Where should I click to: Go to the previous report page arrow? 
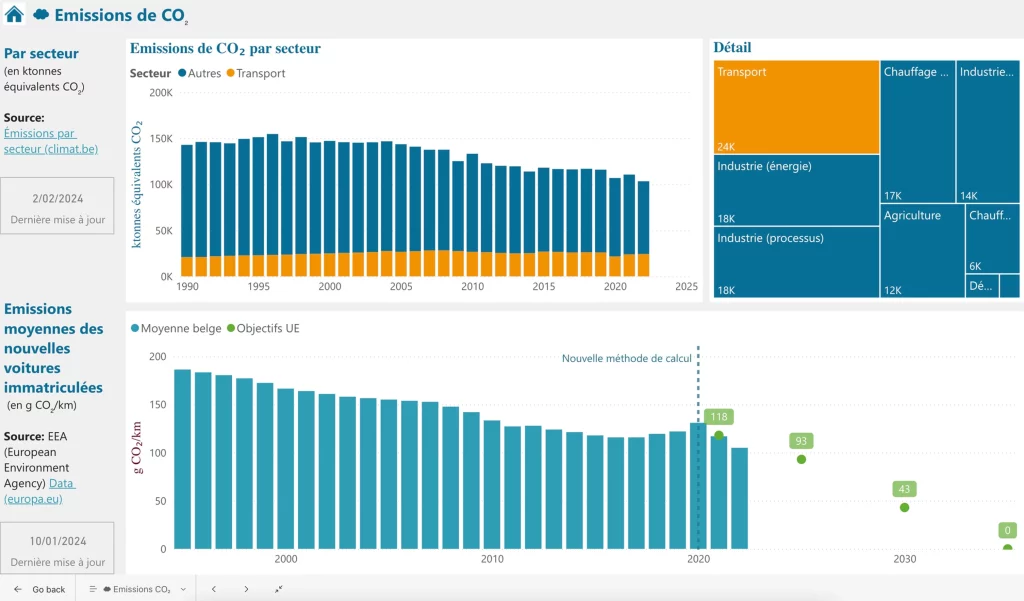pyautogui.click(x=213, y=589)
